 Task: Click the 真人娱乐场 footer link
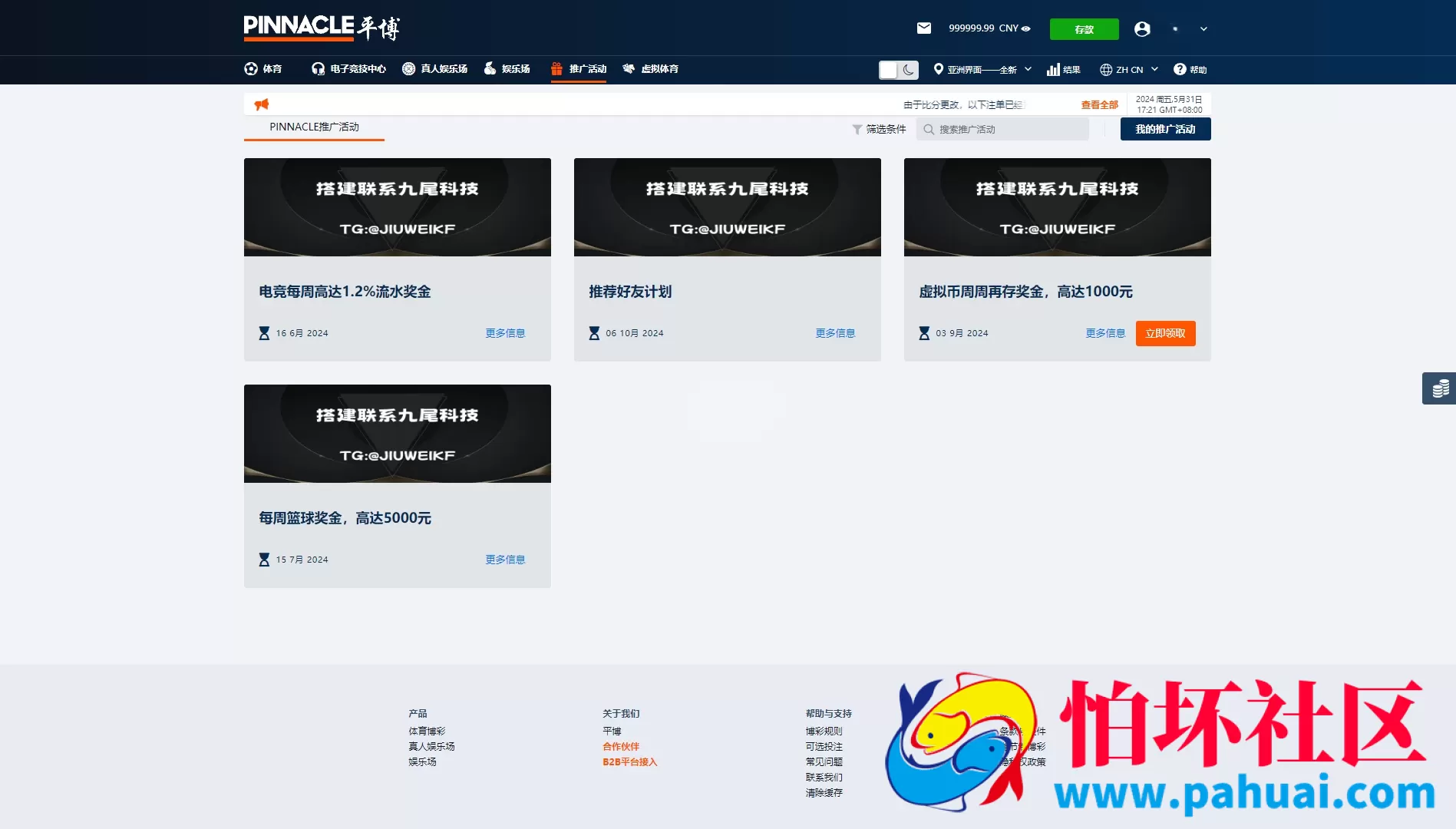pos(431,747)
